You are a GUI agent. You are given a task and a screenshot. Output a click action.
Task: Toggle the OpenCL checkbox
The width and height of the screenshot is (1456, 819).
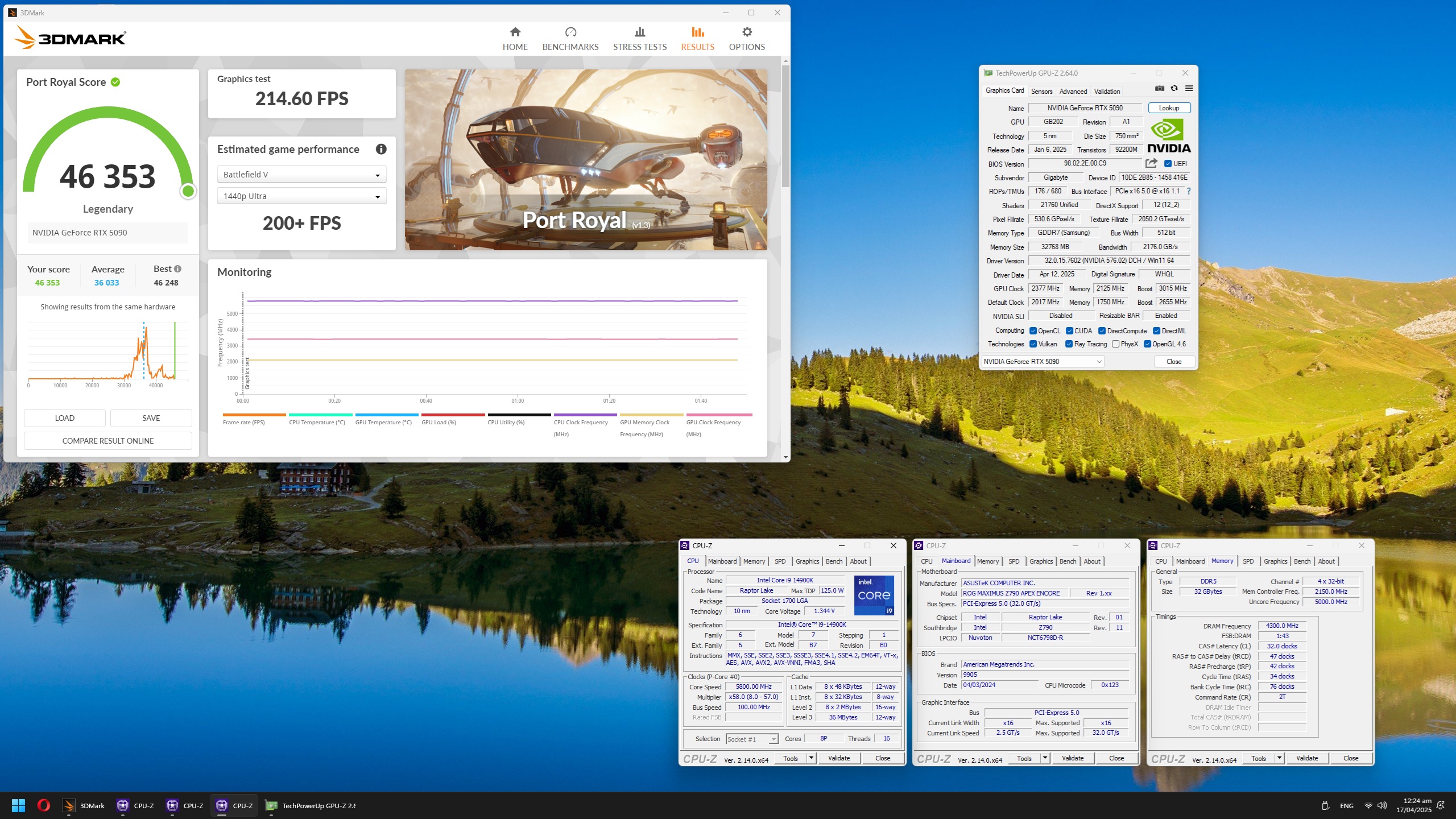point(1033,331)
